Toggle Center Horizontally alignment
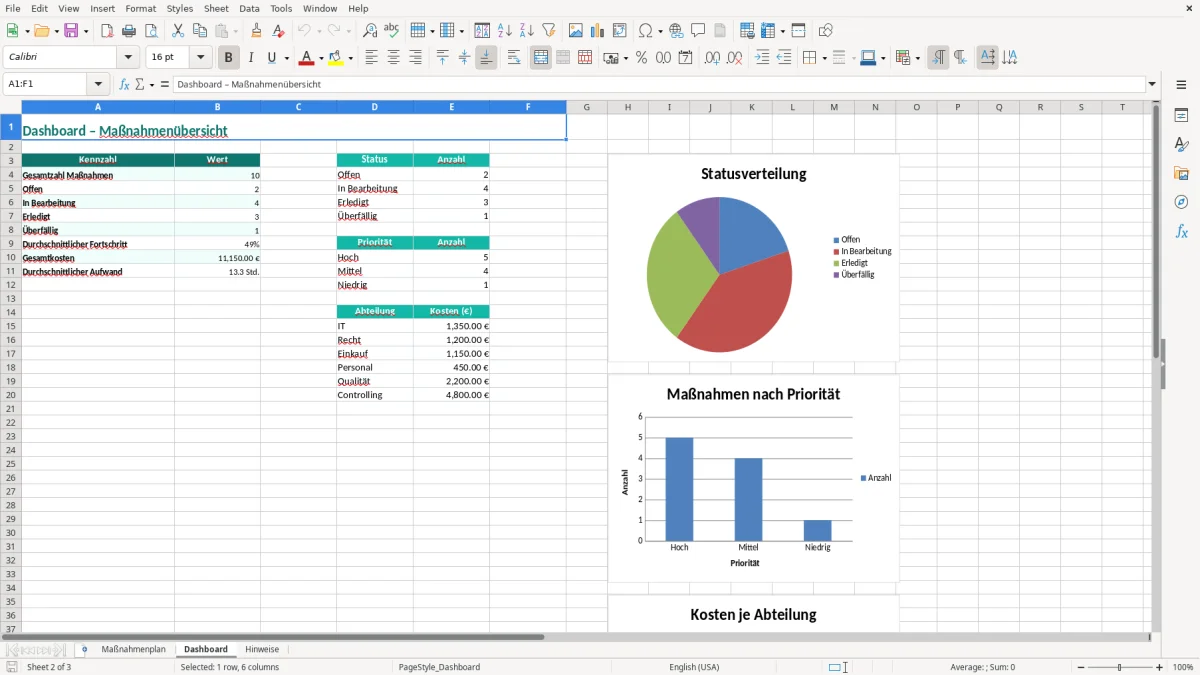 point(393,58)
